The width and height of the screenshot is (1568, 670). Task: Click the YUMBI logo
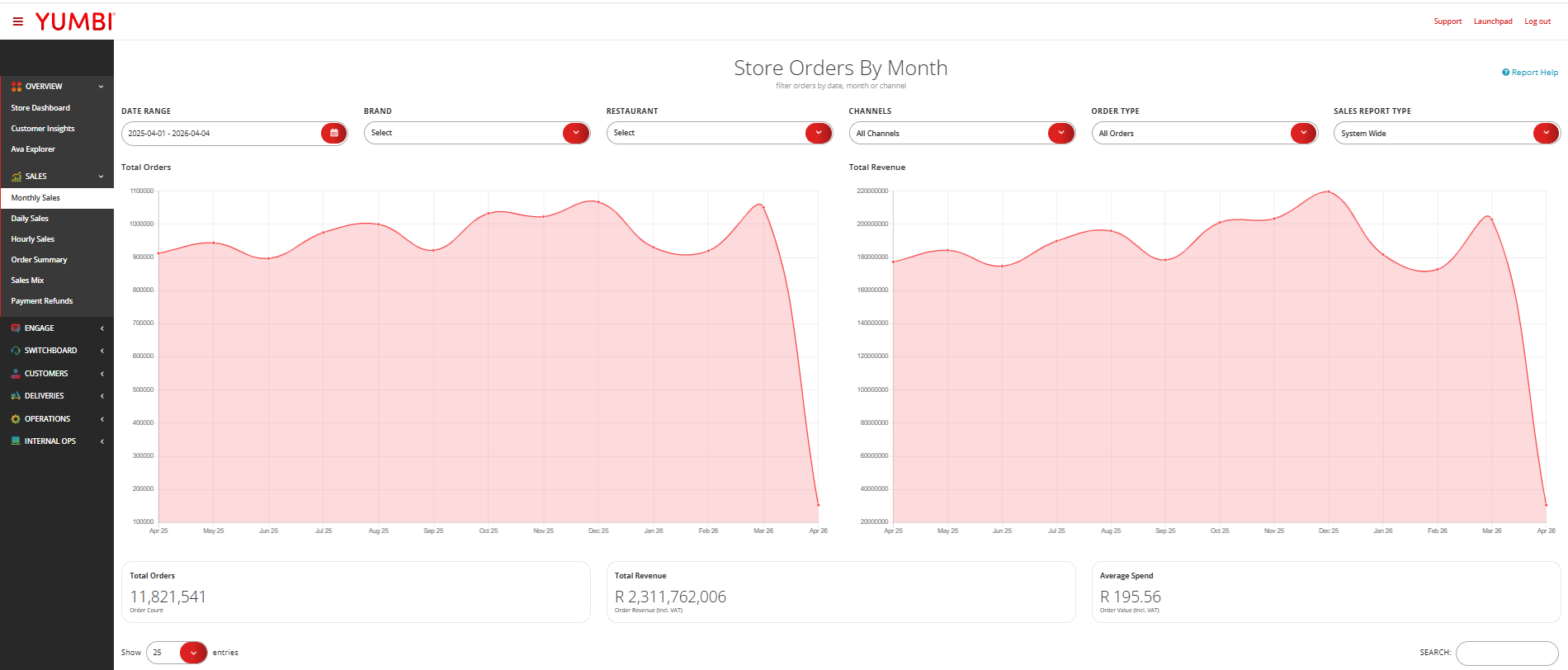[74, 21]
